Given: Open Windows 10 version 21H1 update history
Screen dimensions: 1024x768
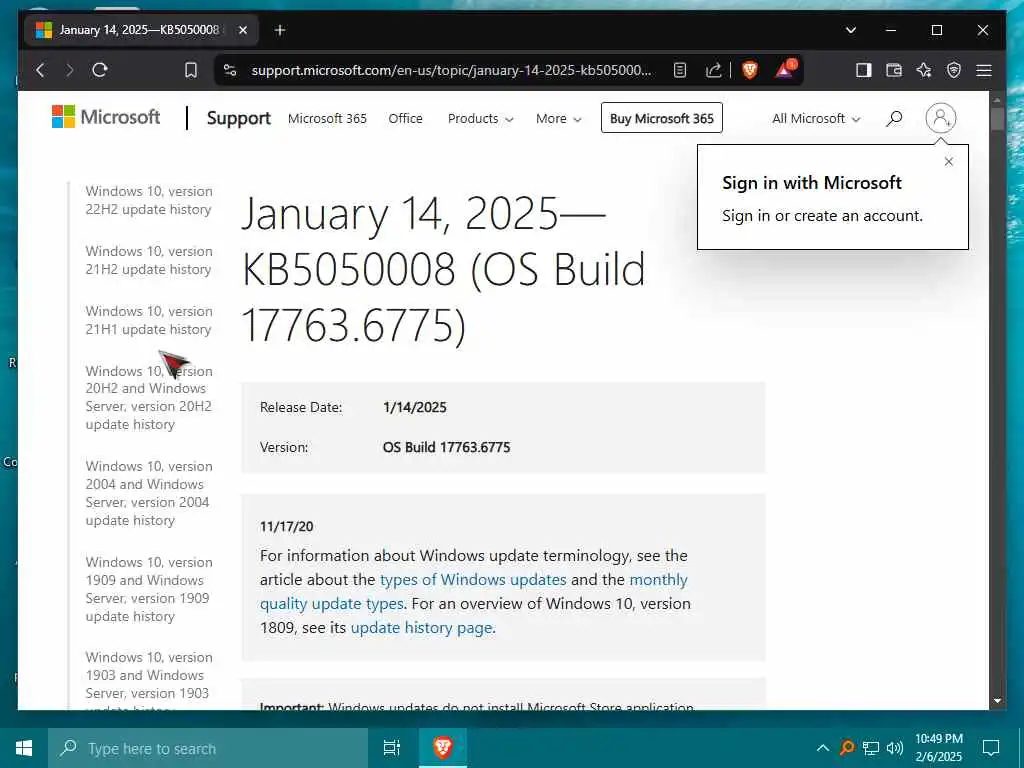Looking at the screenshot, I should tap(149, 321).
